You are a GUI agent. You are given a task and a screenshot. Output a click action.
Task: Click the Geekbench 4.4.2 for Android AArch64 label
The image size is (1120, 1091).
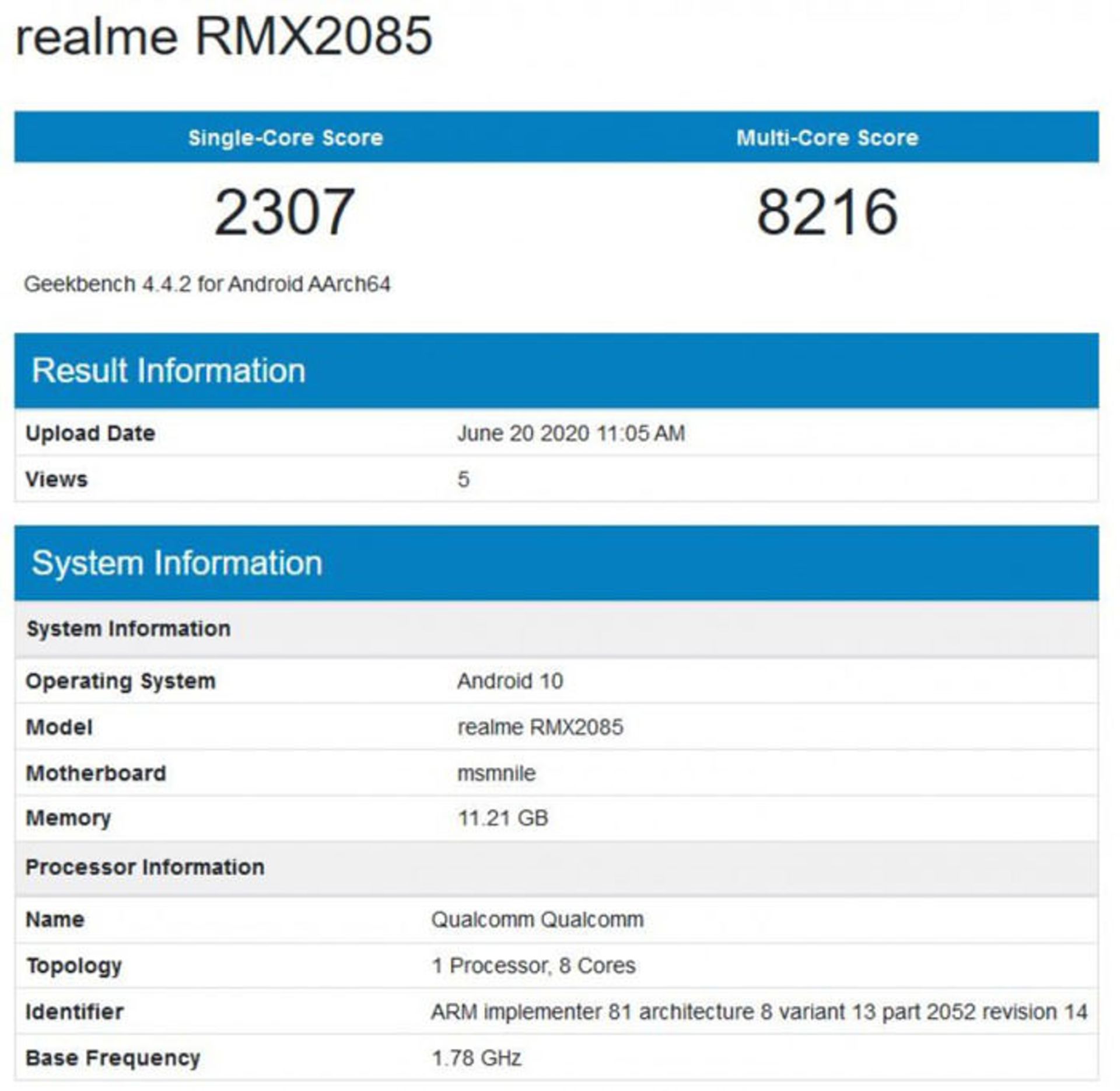coord(210,284)
